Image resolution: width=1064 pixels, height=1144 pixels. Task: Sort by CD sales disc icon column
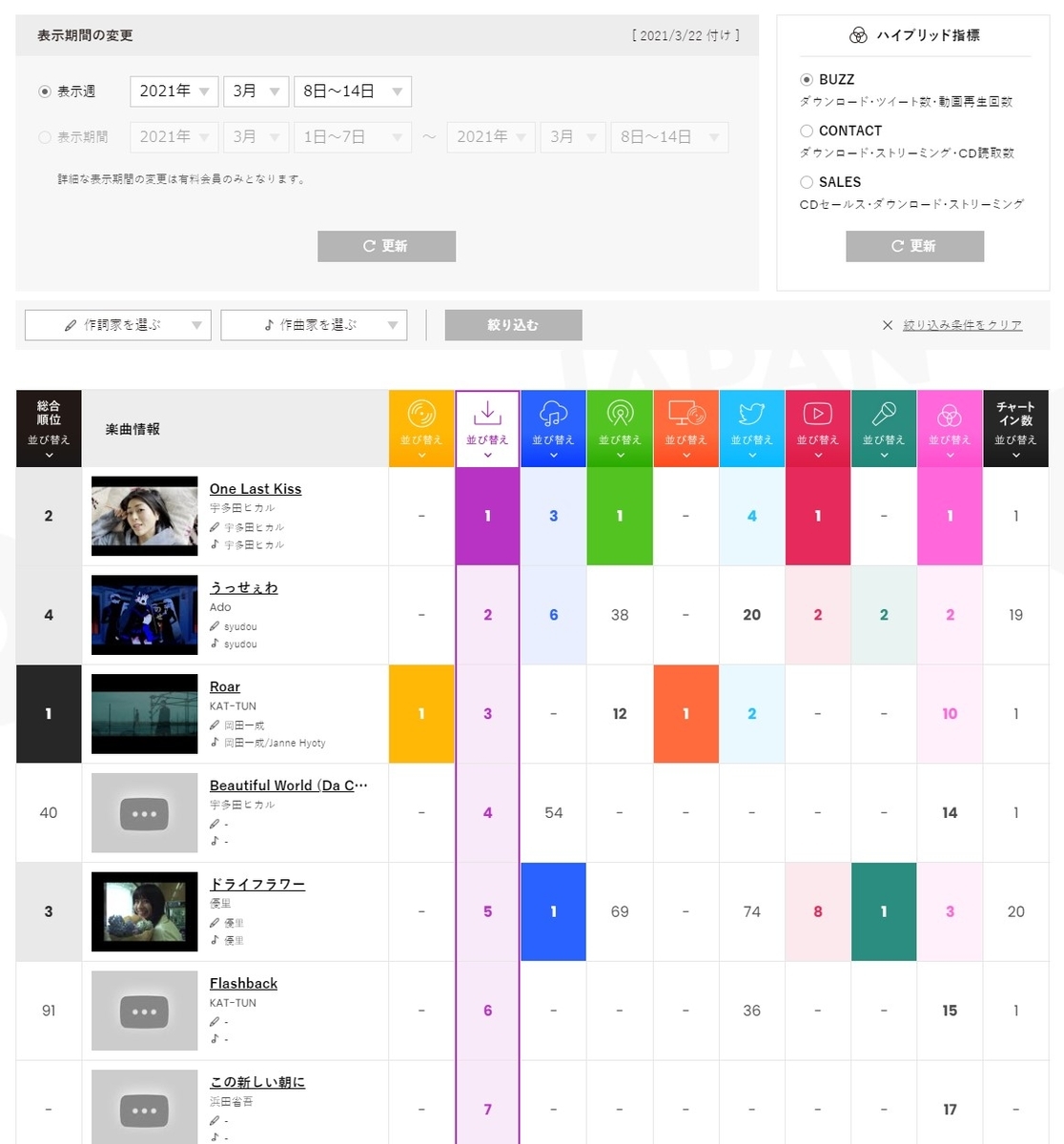tap(421, 428)
